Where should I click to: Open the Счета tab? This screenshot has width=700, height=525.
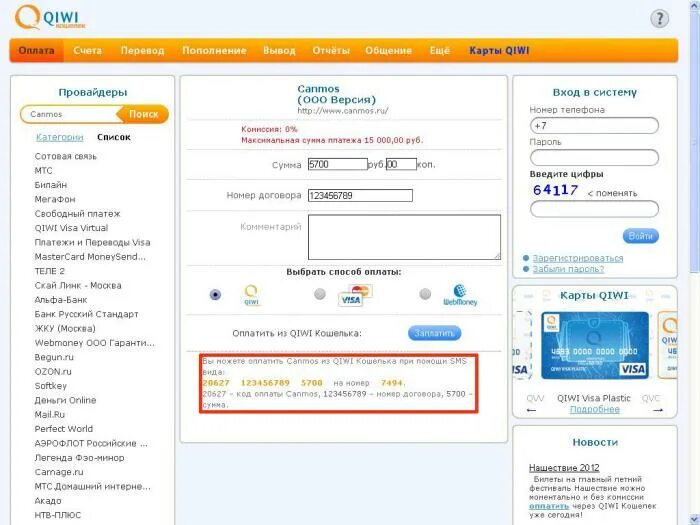tap(88, 50)
